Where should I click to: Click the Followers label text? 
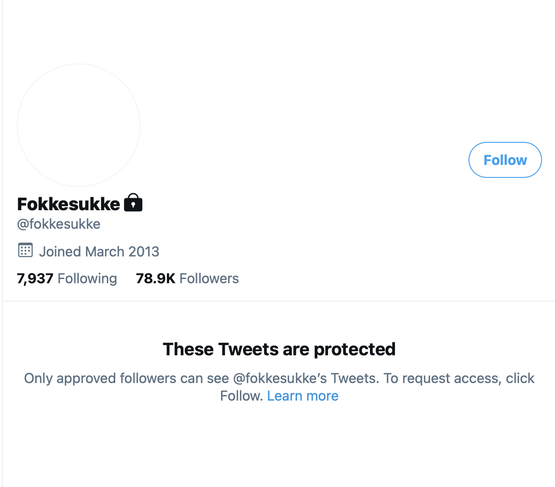coord(209,279)
